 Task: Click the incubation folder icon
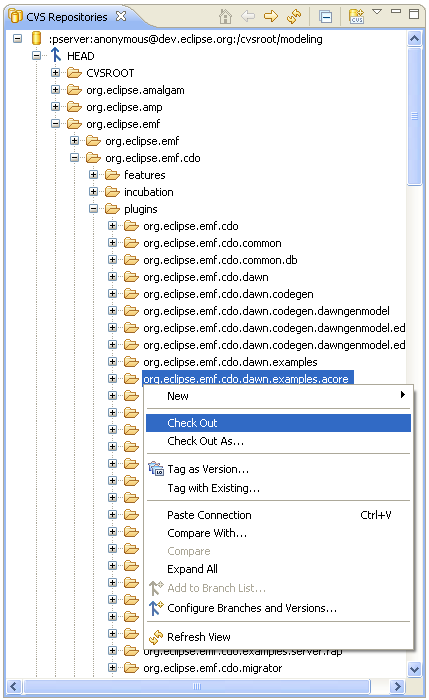pyautogui.click(x=112, y=192)
